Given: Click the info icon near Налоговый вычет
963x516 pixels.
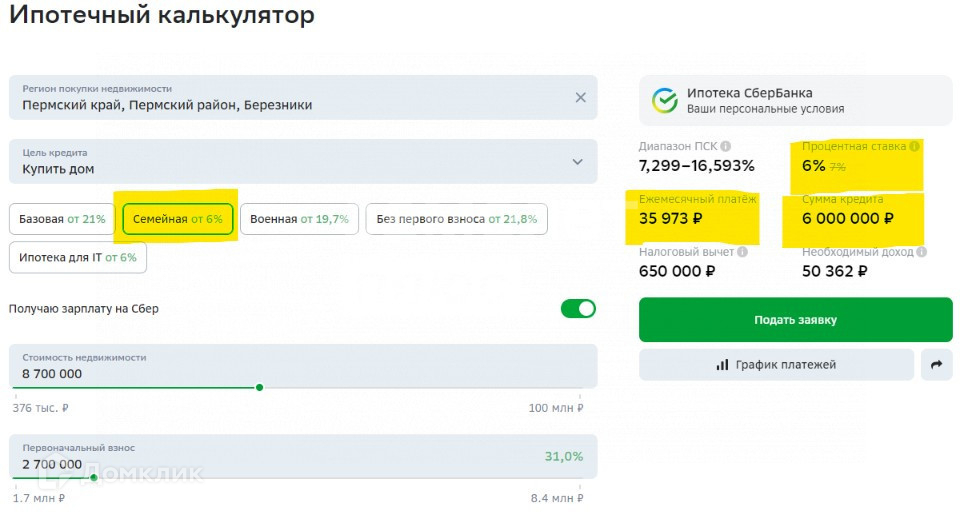Looking at the screenshot, I should pyautogui.click(x=742, y=253).
